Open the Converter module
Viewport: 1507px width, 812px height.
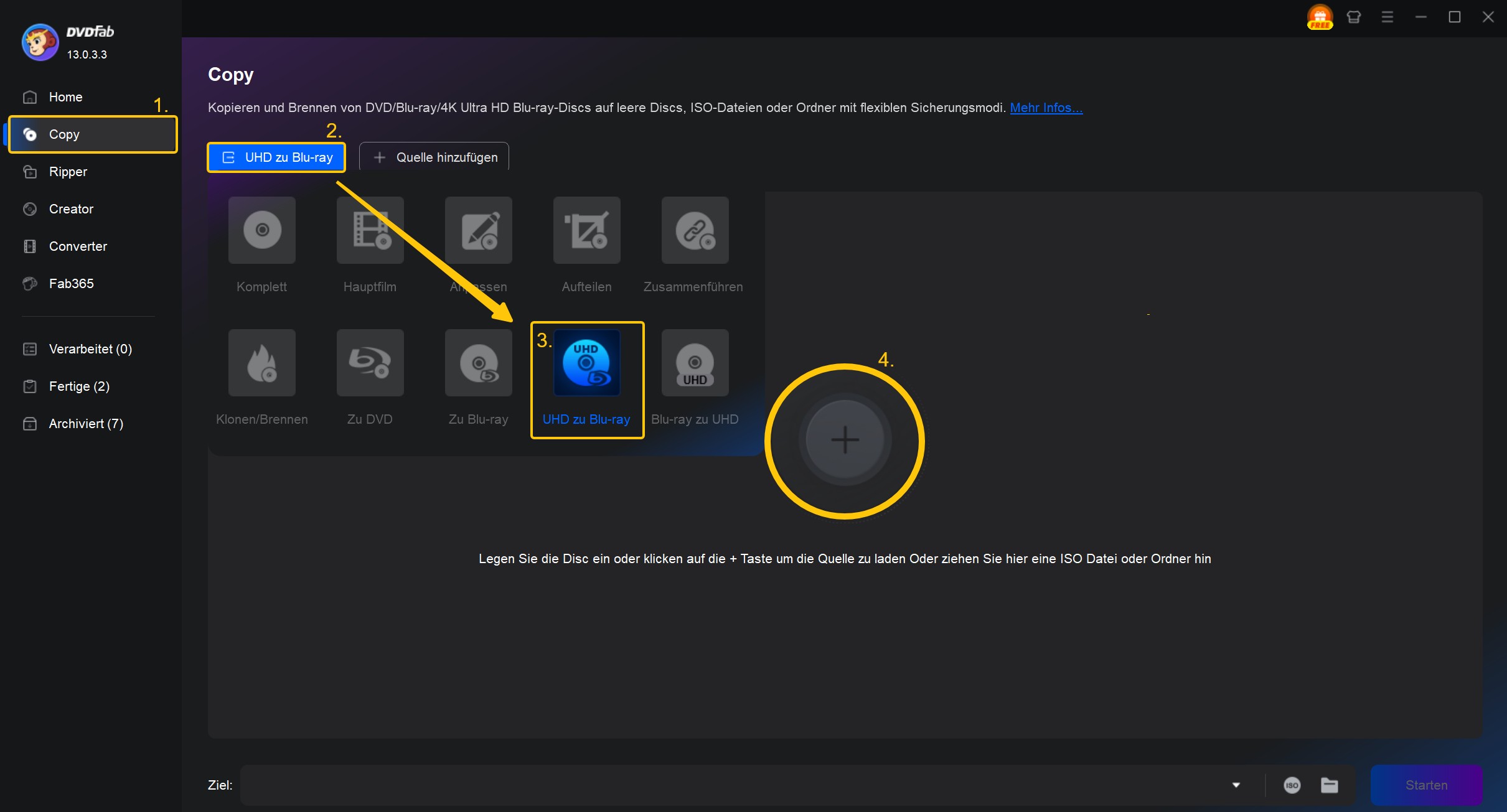(x=78, y=246)
